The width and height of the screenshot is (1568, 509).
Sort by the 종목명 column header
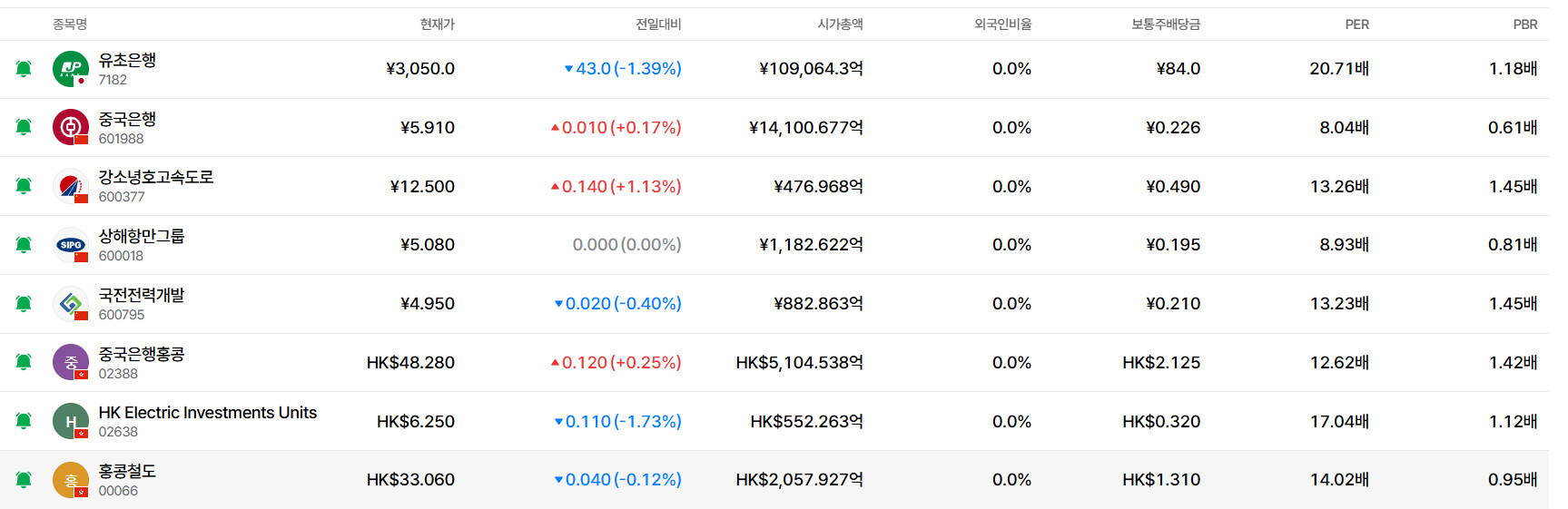click(70, 24)
